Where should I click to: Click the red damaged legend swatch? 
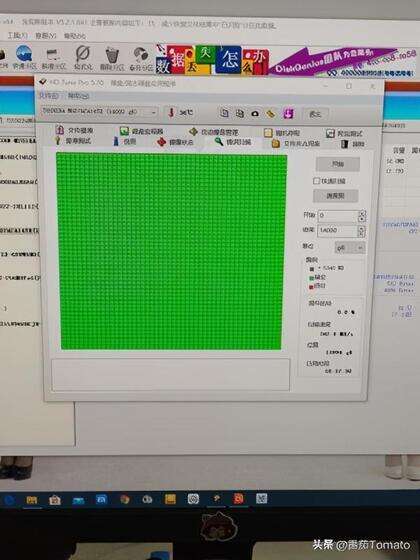pyautogui.click(x=311, y=286)
